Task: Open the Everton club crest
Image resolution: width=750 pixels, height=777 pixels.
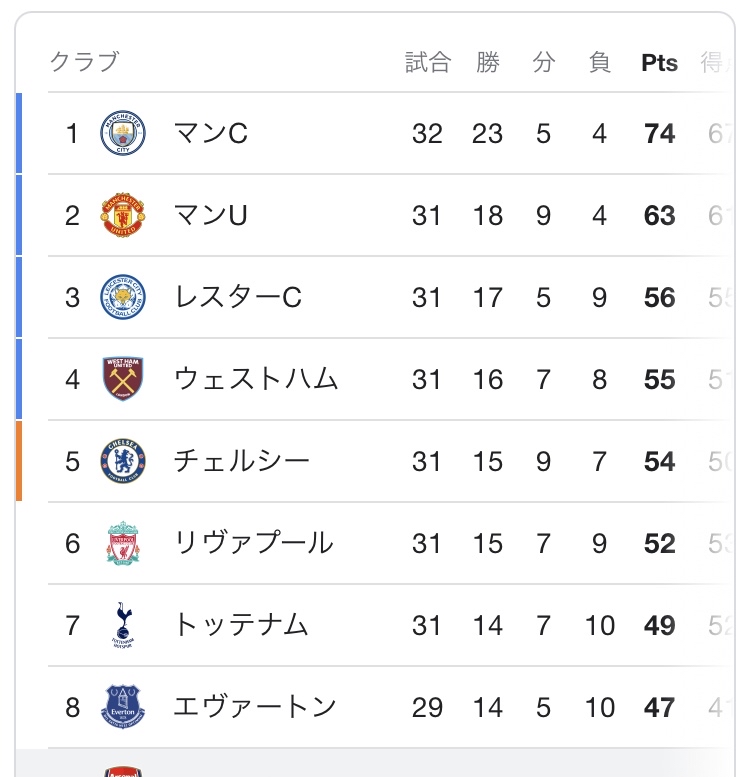Action: point(123,708)
